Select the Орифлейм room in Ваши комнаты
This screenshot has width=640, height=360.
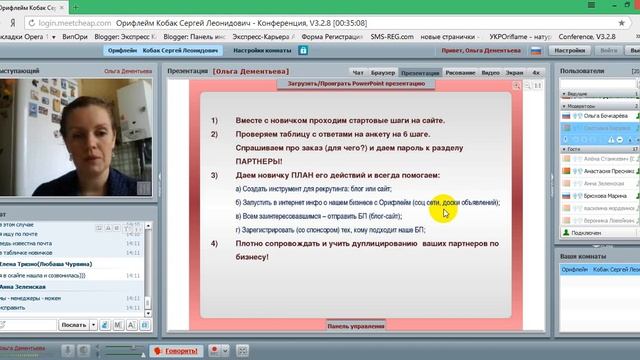click(600, 269)
